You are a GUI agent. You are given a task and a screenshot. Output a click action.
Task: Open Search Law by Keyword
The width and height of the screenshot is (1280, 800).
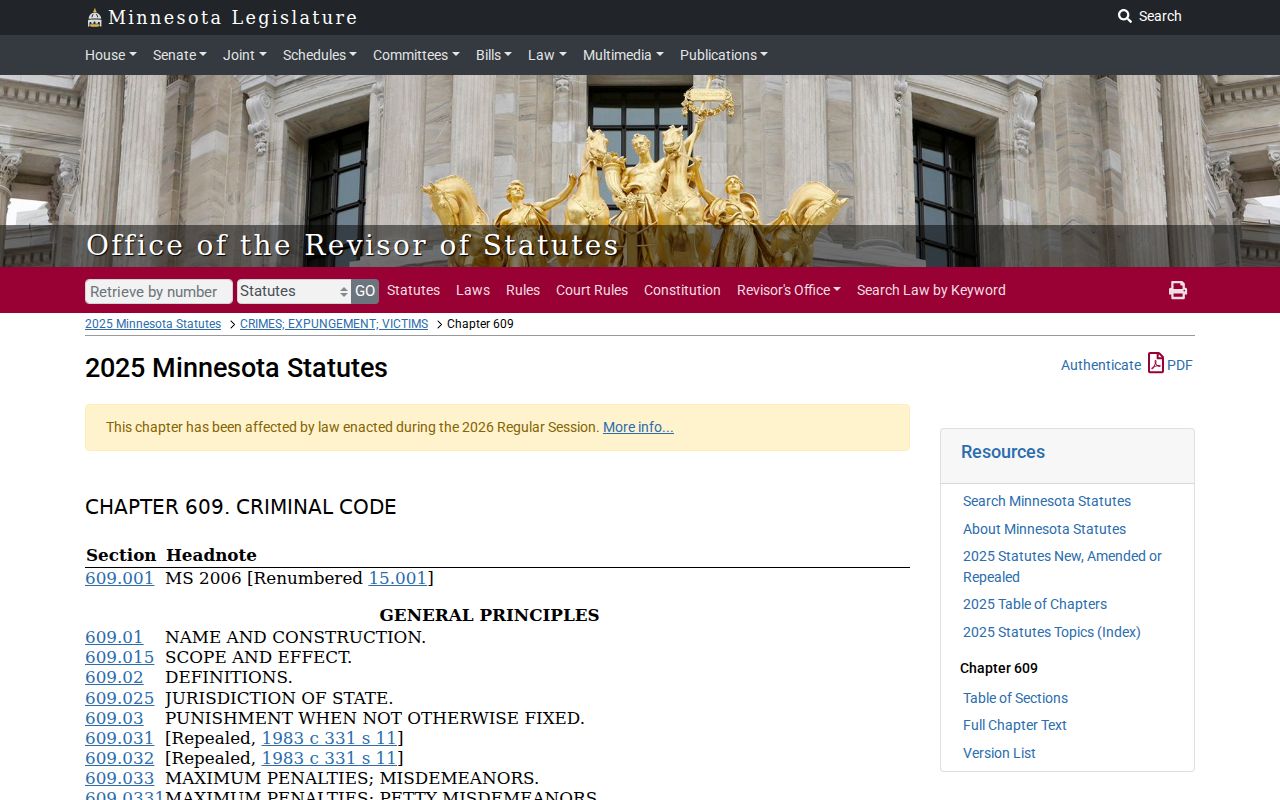[931, 290]
